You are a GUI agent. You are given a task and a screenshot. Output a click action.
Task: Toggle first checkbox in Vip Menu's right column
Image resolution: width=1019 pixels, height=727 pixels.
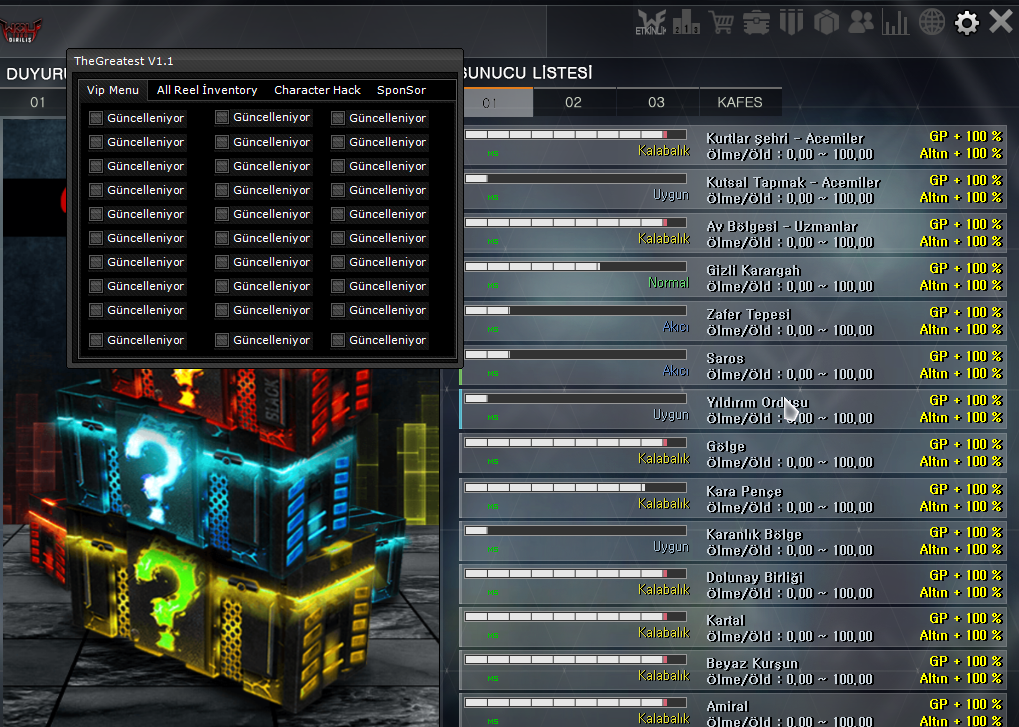click(x=338, y=118)
